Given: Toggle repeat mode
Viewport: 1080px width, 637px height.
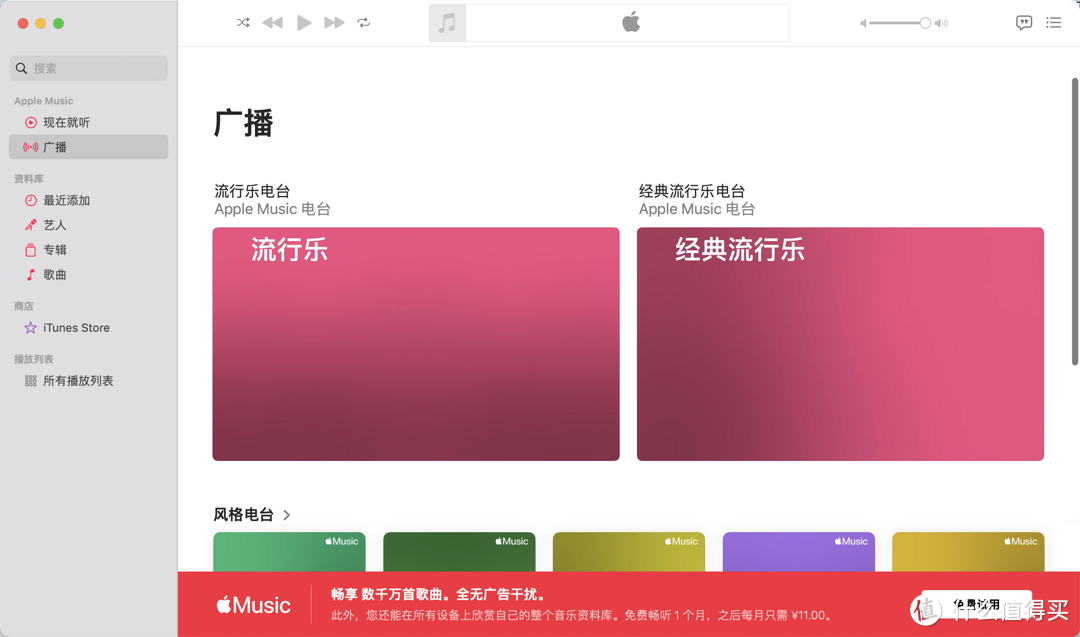Looking at the screenshot, I should point(364,23).
